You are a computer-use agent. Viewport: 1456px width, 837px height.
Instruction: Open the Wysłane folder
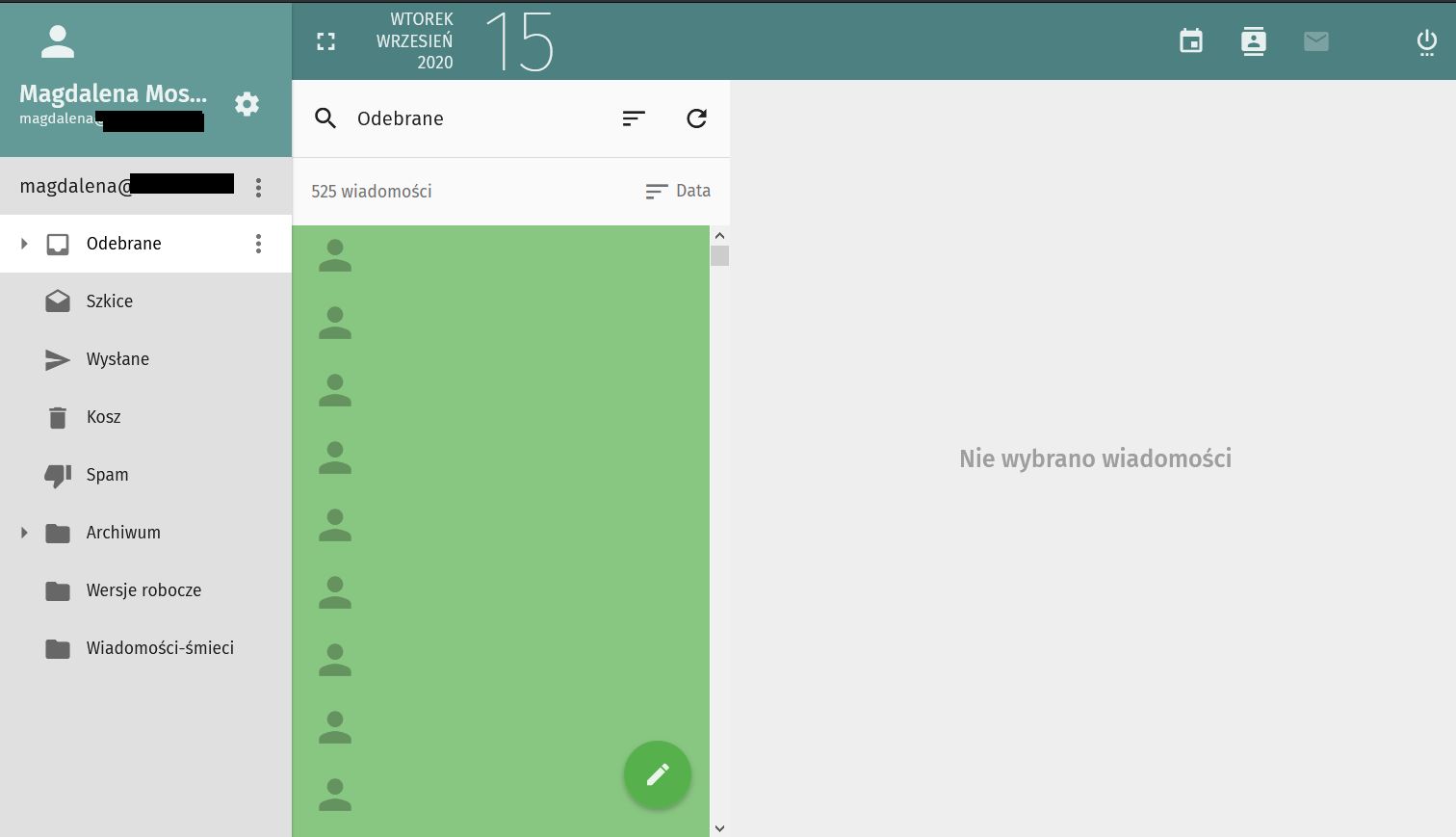coord(117,359)
